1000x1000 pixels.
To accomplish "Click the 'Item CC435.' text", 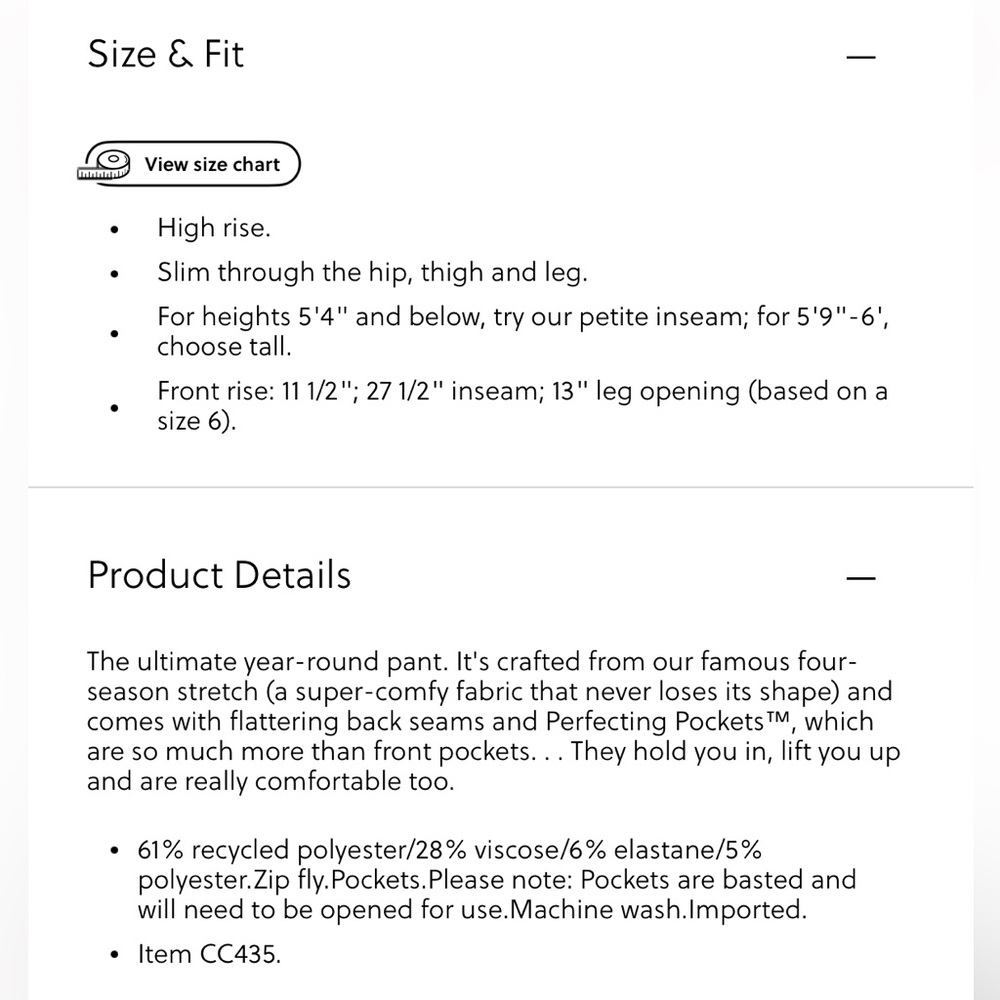I will [209, 954].
